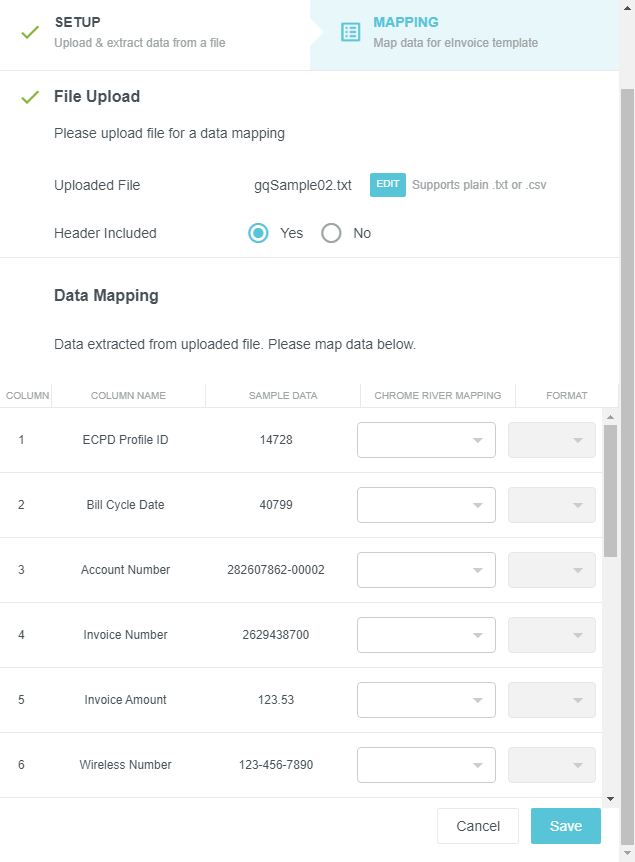Click the File Upload green checkmark icon

click(x=30, y=97)
